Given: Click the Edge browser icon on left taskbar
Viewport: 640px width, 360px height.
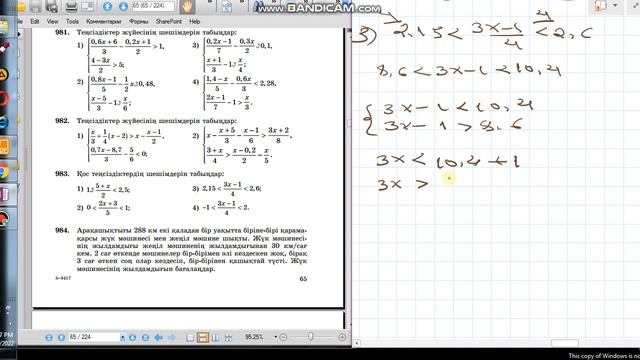Looking at the screenshot, I should (4, 122).
